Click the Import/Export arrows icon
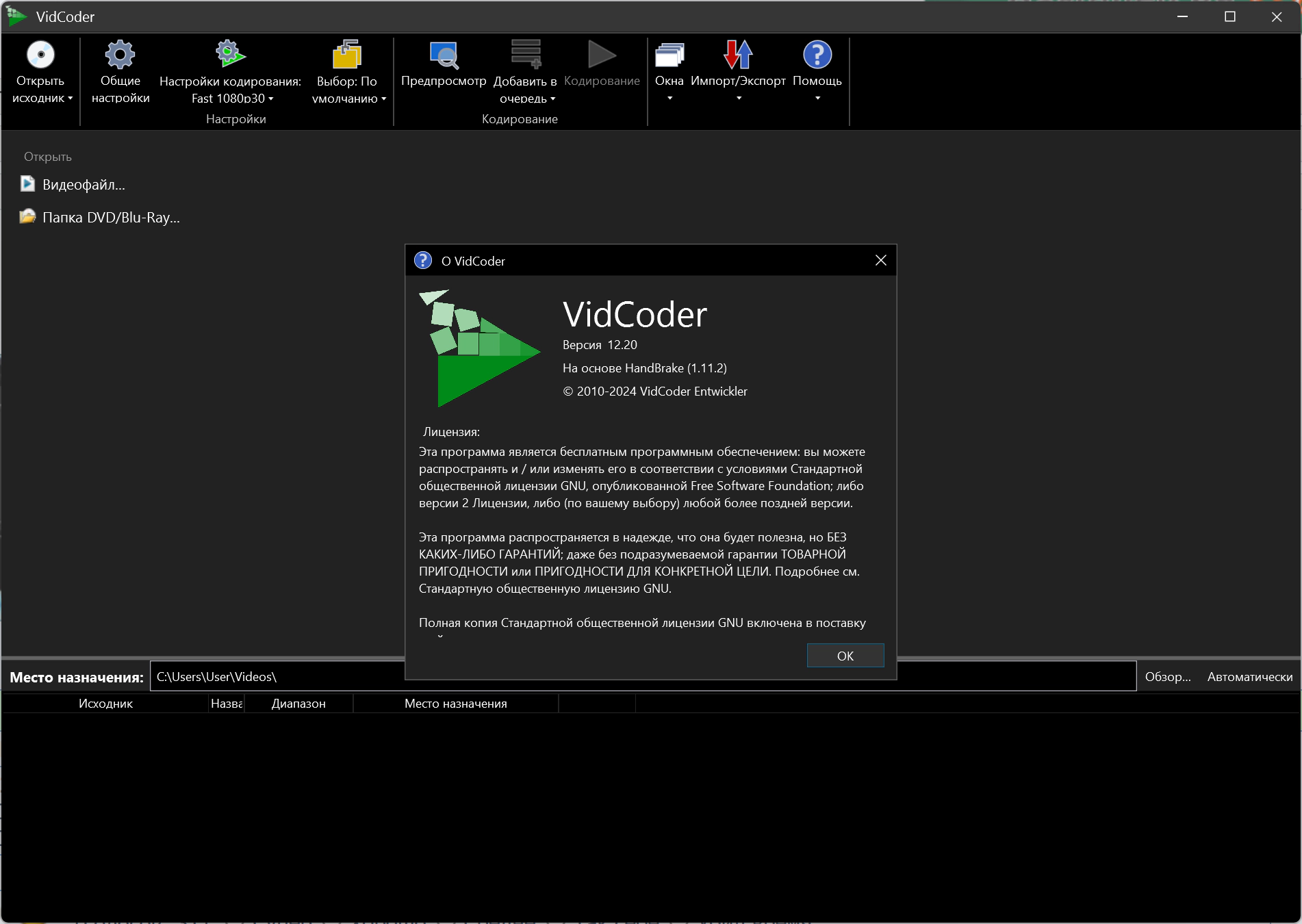Screen dimensions: 1302x924 pos(738,55)
